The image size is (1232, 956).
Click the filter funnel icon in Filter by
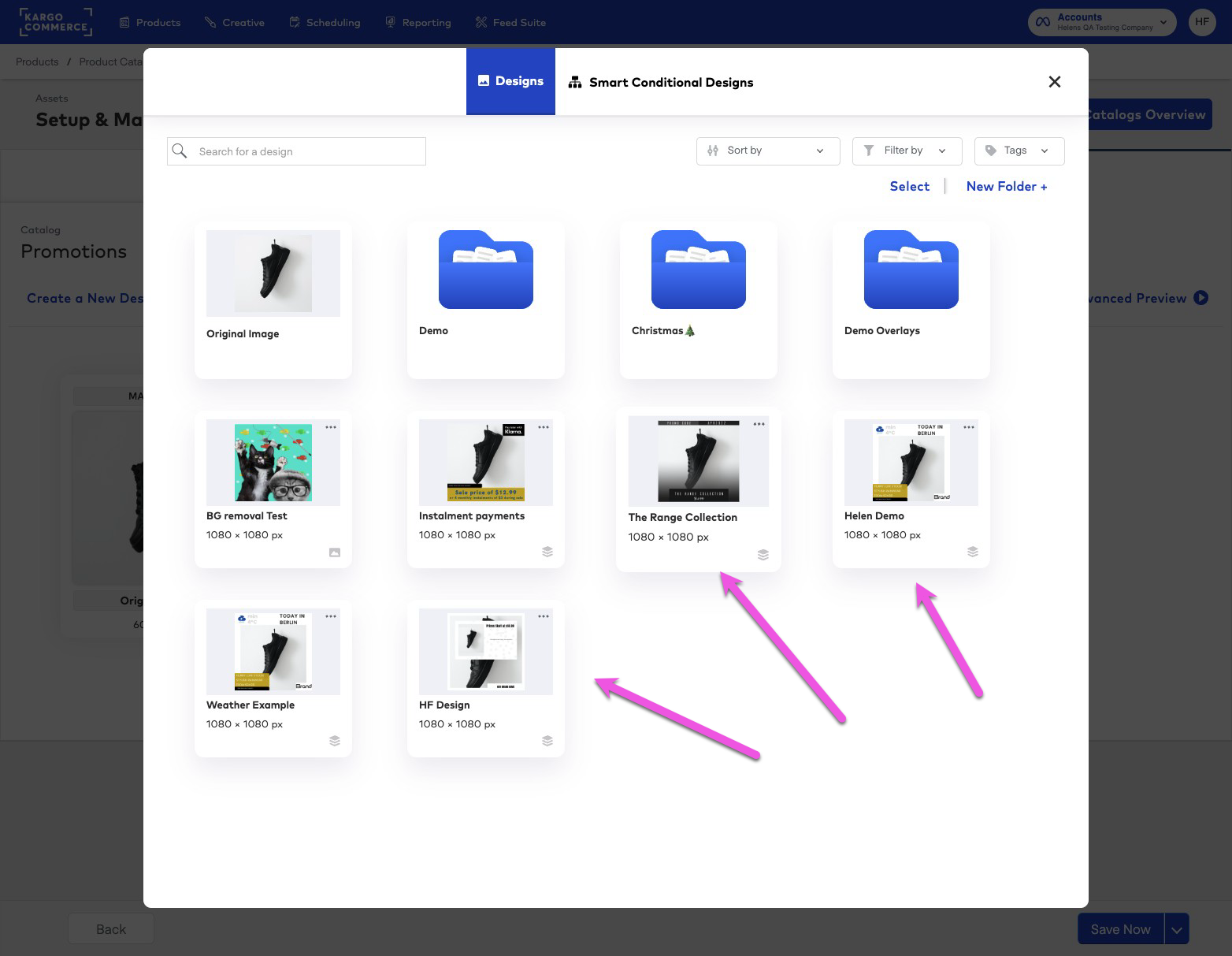869,151
